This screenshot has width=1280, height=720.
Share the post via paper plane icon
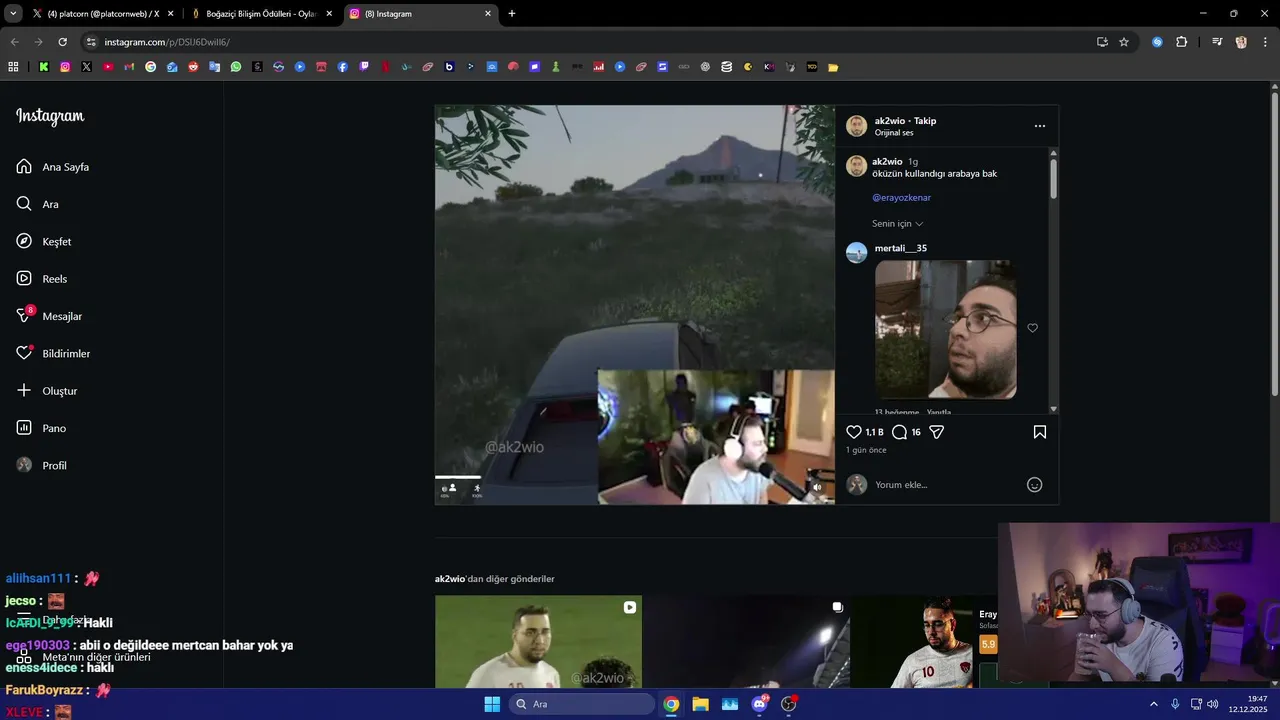[x=937, y=432]
